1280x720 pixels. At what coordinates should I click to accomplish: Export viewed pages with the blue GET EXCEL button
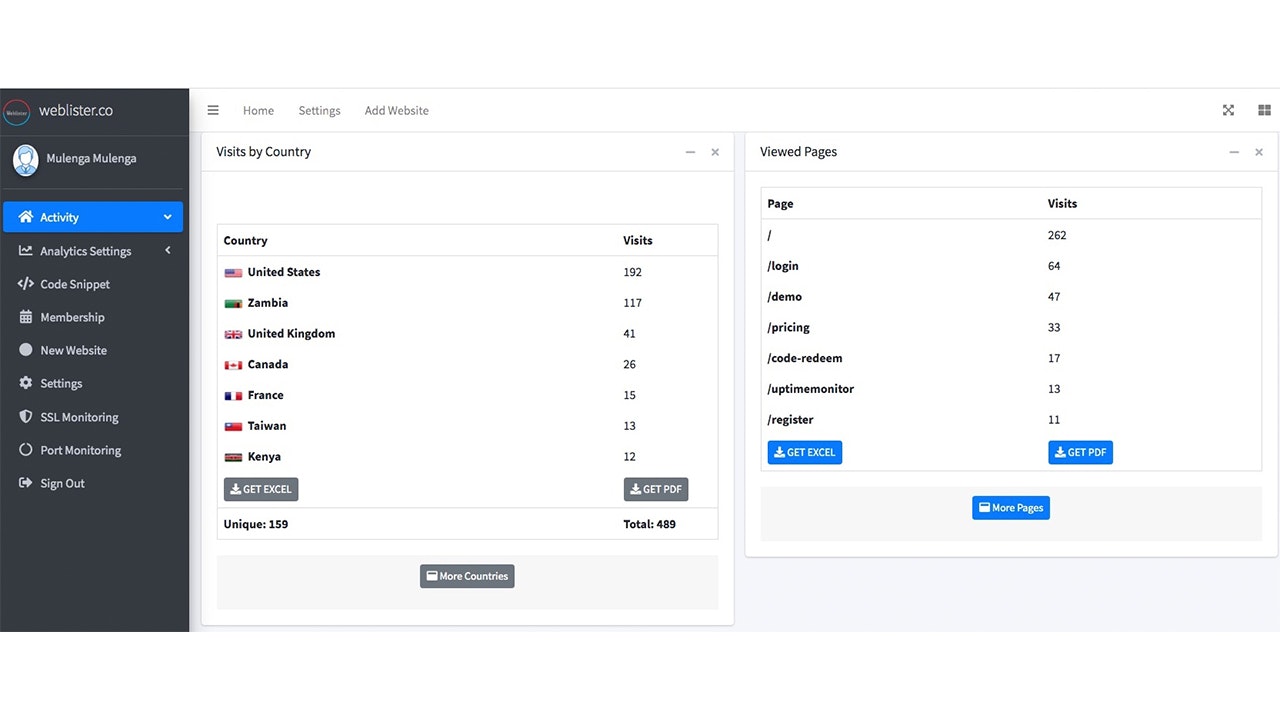[805, 452]
